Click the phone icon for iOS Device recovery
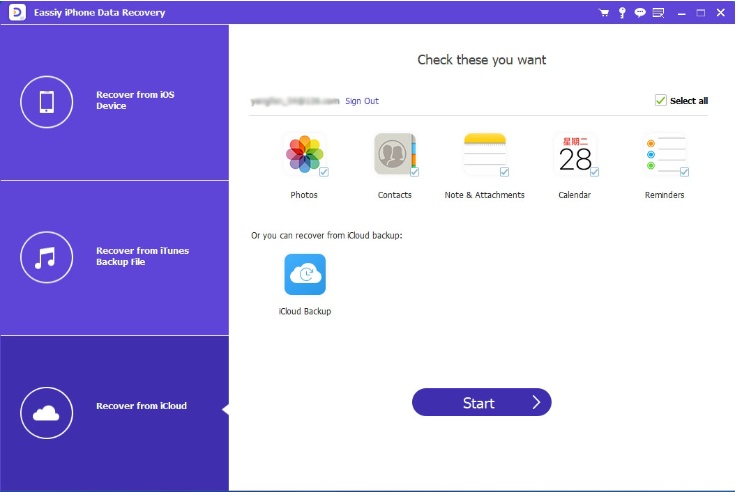This screenshot has height=492, width=737. pyautogui.click(x=47, y=102)
